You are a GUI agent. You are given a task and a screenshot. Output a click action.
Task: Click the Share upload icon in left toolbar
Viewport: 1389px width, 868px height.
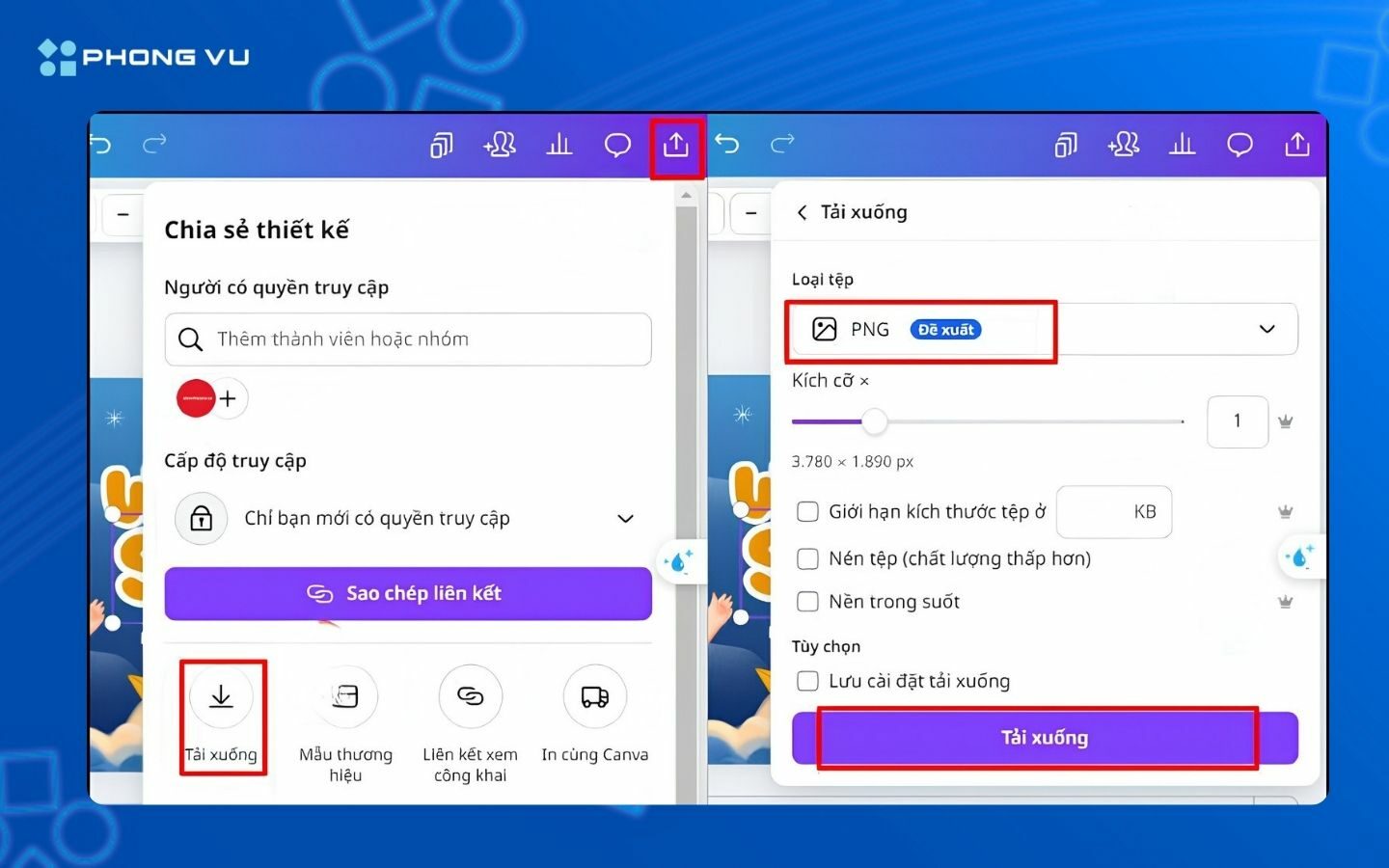point(676,146)
